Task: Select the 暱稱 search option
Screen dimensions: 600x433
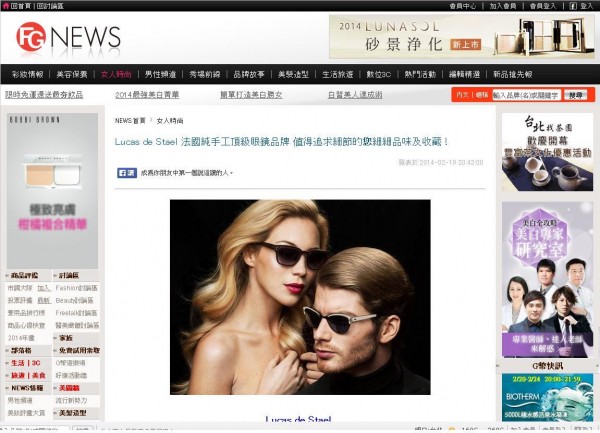Action: pyautogui.click(x=481, y=95)
